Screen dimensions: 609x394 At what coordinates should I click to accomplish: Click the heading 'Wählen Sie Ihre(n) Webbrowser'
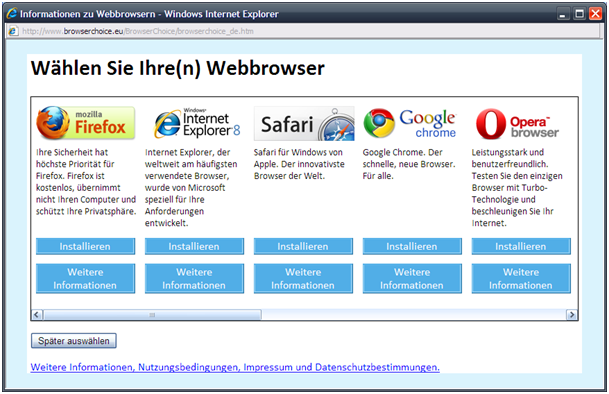point(177,68)
